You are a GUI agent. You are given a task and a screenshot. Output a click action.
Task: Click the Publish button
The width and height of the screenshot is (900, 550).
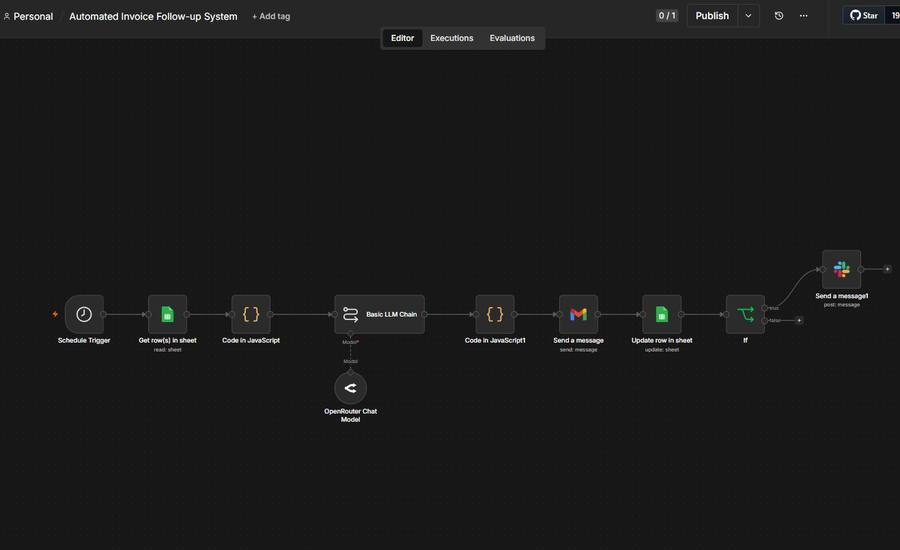pos(712,16)
